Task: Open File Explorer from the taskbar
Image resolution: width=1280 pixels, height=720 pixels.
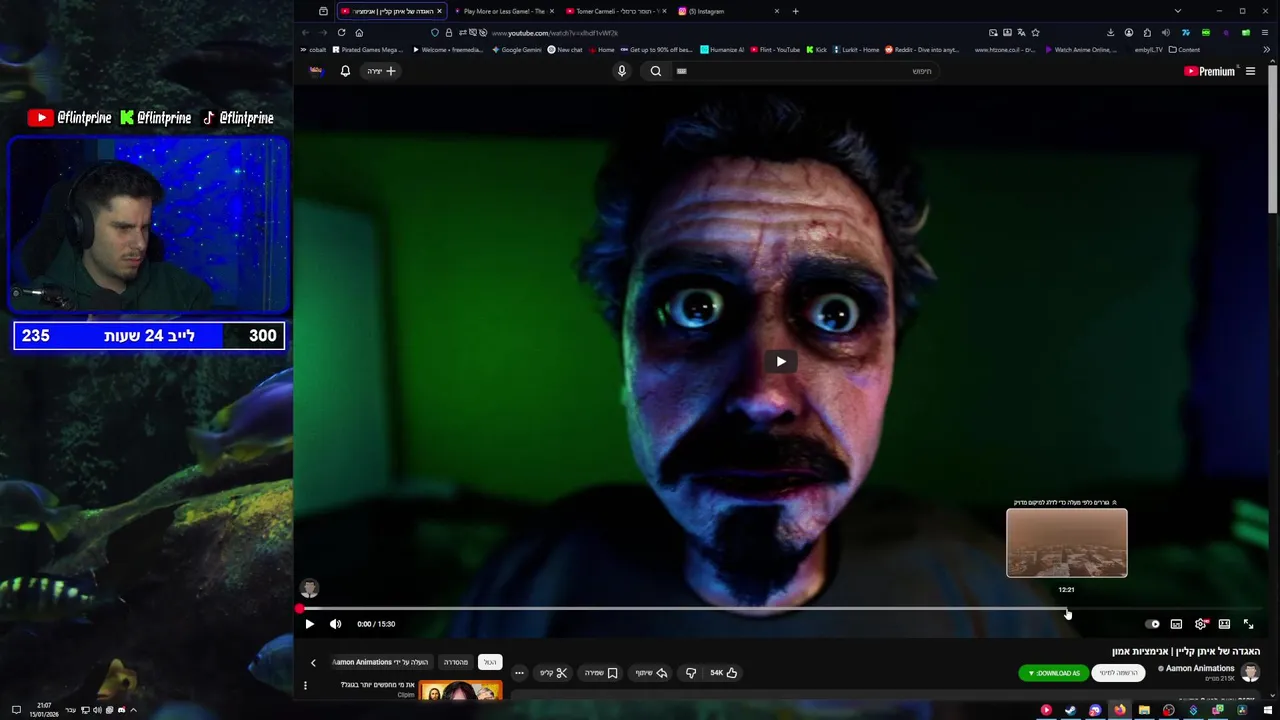Action: click(1144, 710)
